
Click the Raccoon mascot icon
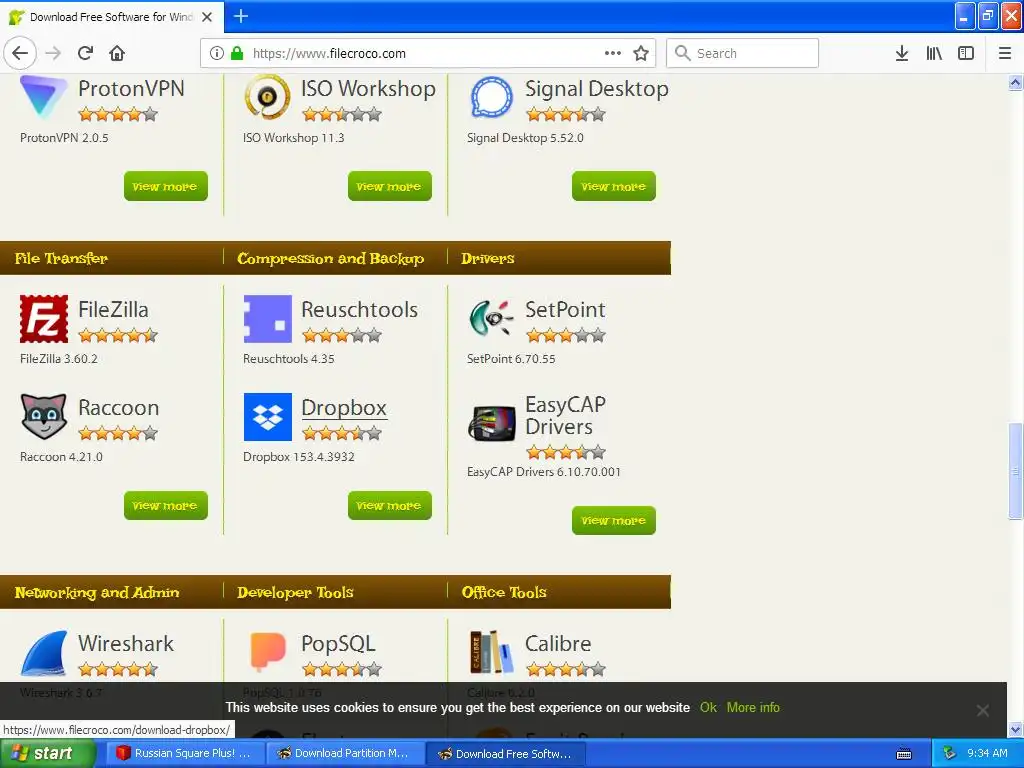44,416
